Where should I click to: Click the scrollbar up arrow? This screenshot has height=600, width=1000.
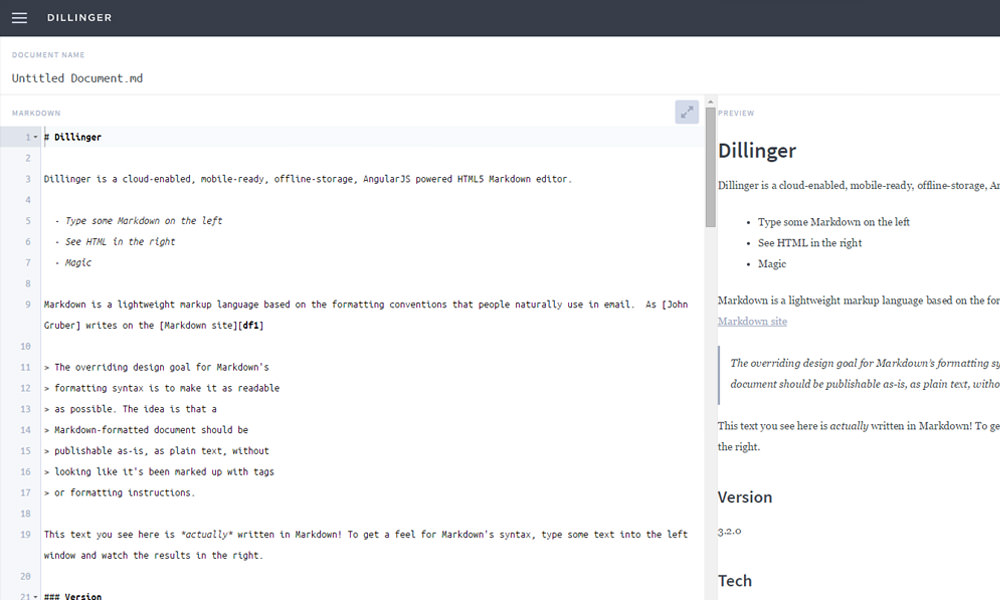click(710, 101)
